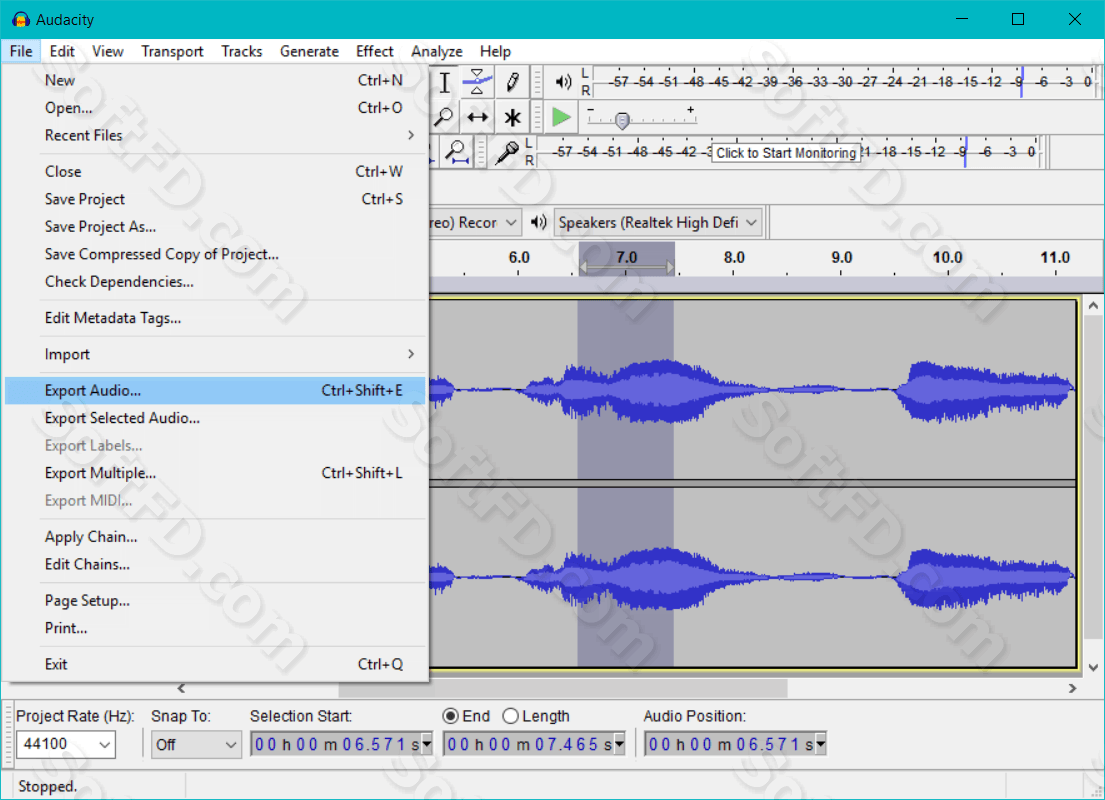
Task: Click the horizontal scrollbar thumb
Action: pos(562,688)
